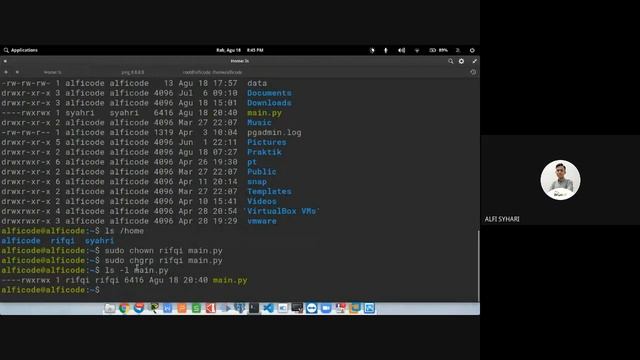640x360 pixels.
Task: Open the blue image viewer dock icon
Action: [x=369, y=308]
